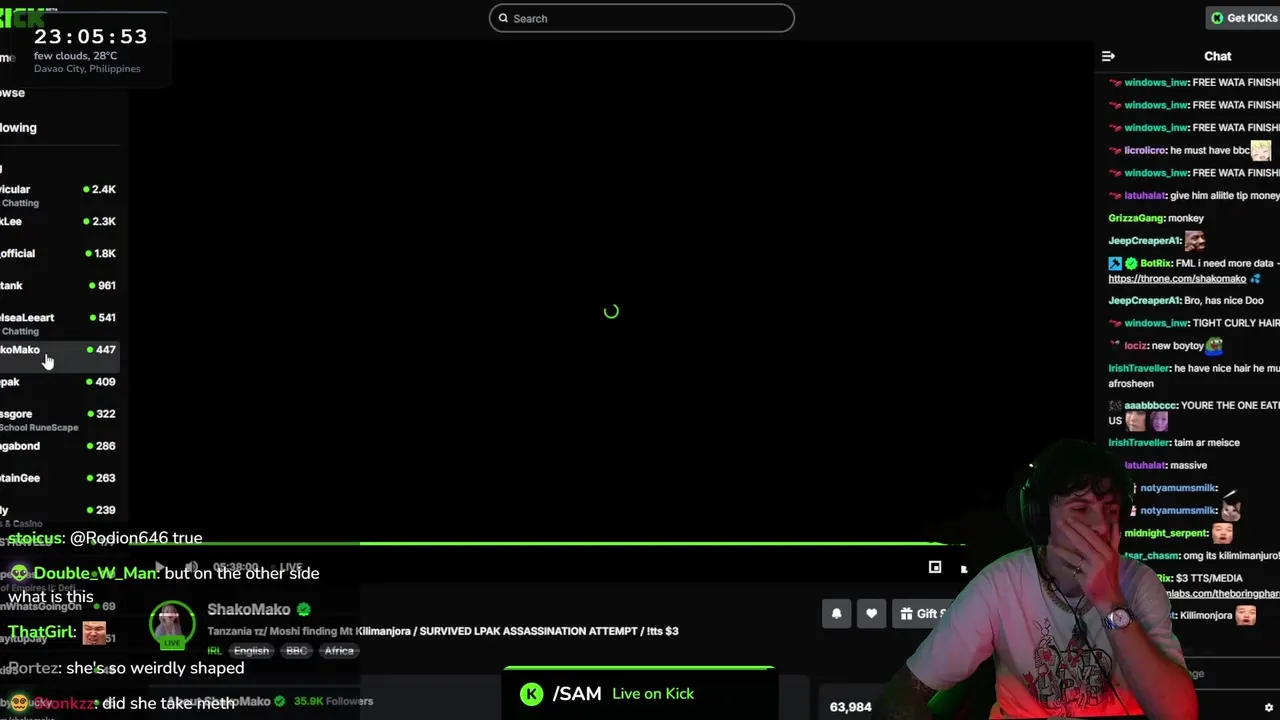
Task: Click the notification bell icon for ShakoMako
Action: 837,614
